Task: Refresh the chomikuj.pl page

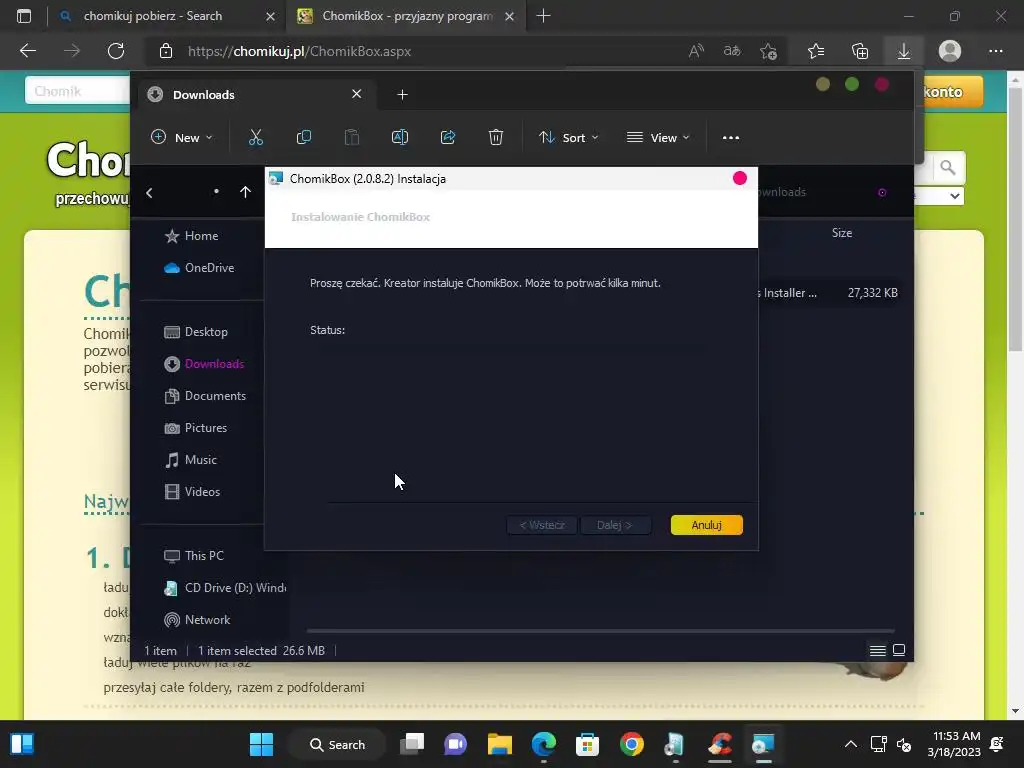Action: pos(116,51)
